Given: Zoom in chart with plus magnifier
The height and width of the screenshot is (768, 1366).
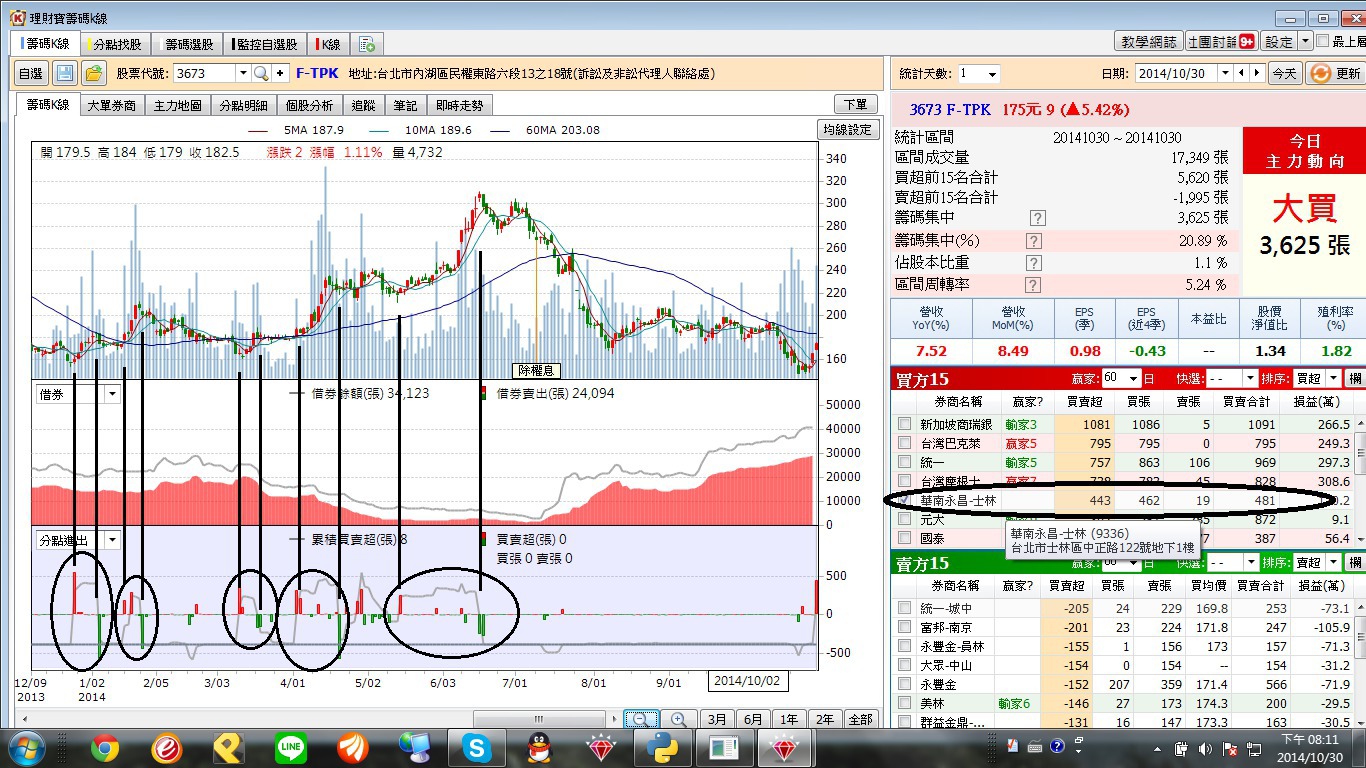Looking at the screenshot, I should 678,719.
